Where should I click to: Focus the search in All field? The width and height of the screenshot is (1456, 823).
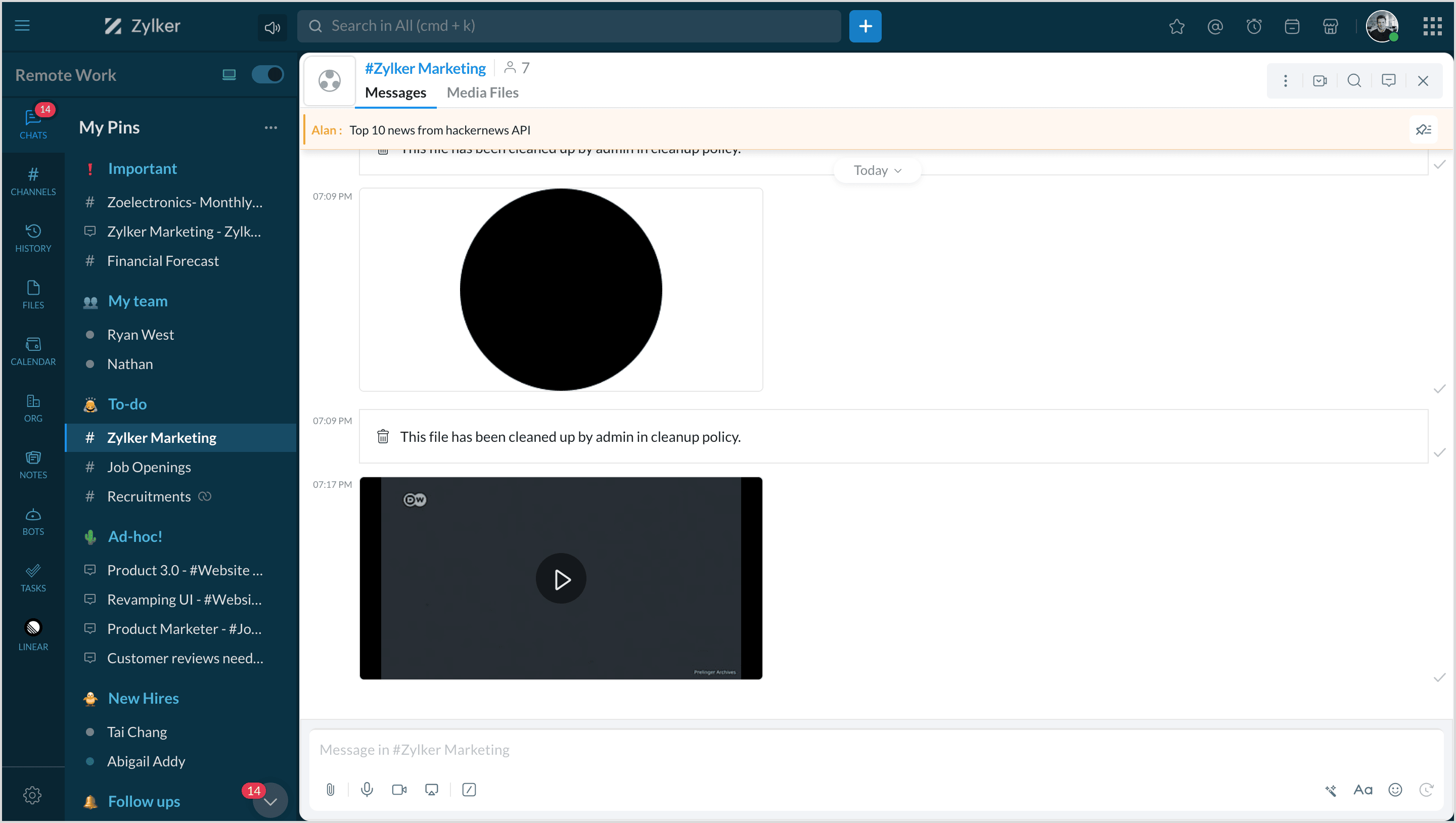pyautogui.click(x=569, y=26)
